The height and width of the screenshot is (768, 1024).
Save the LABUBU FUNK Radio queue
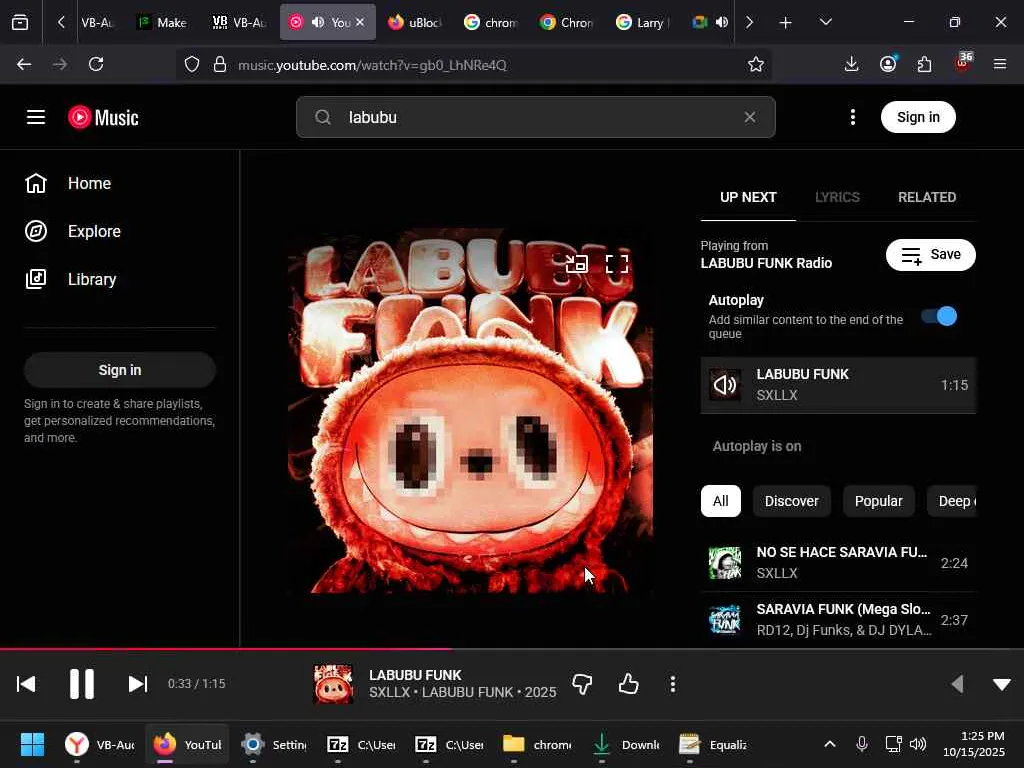pyautogui.click(x=931, y=255)
